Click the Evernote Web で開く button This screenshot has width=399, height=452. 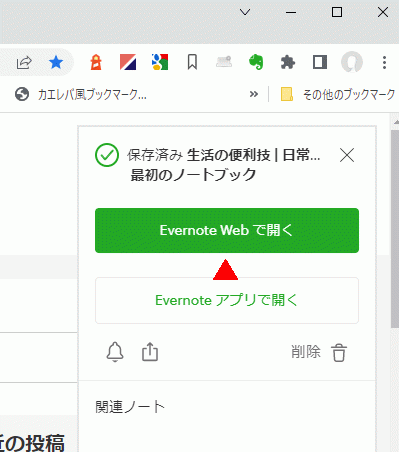[227, 230]
